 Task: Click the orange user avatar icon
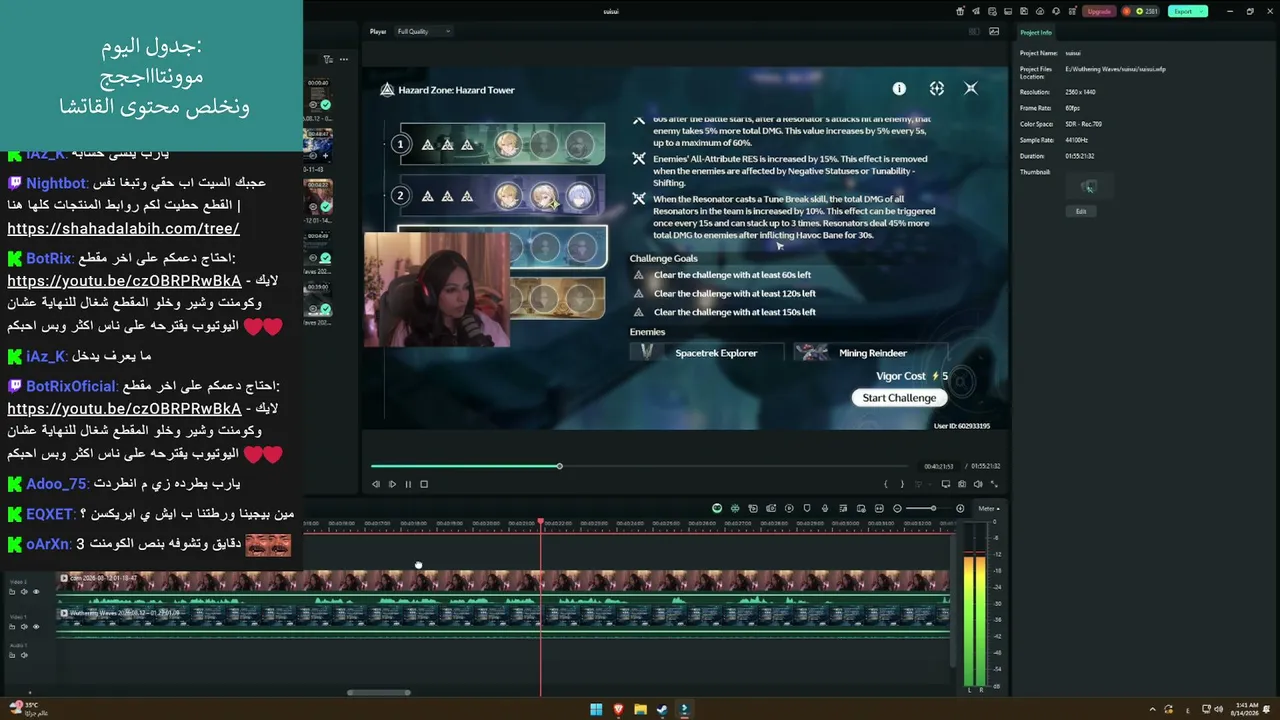(x=1127, y=11)
